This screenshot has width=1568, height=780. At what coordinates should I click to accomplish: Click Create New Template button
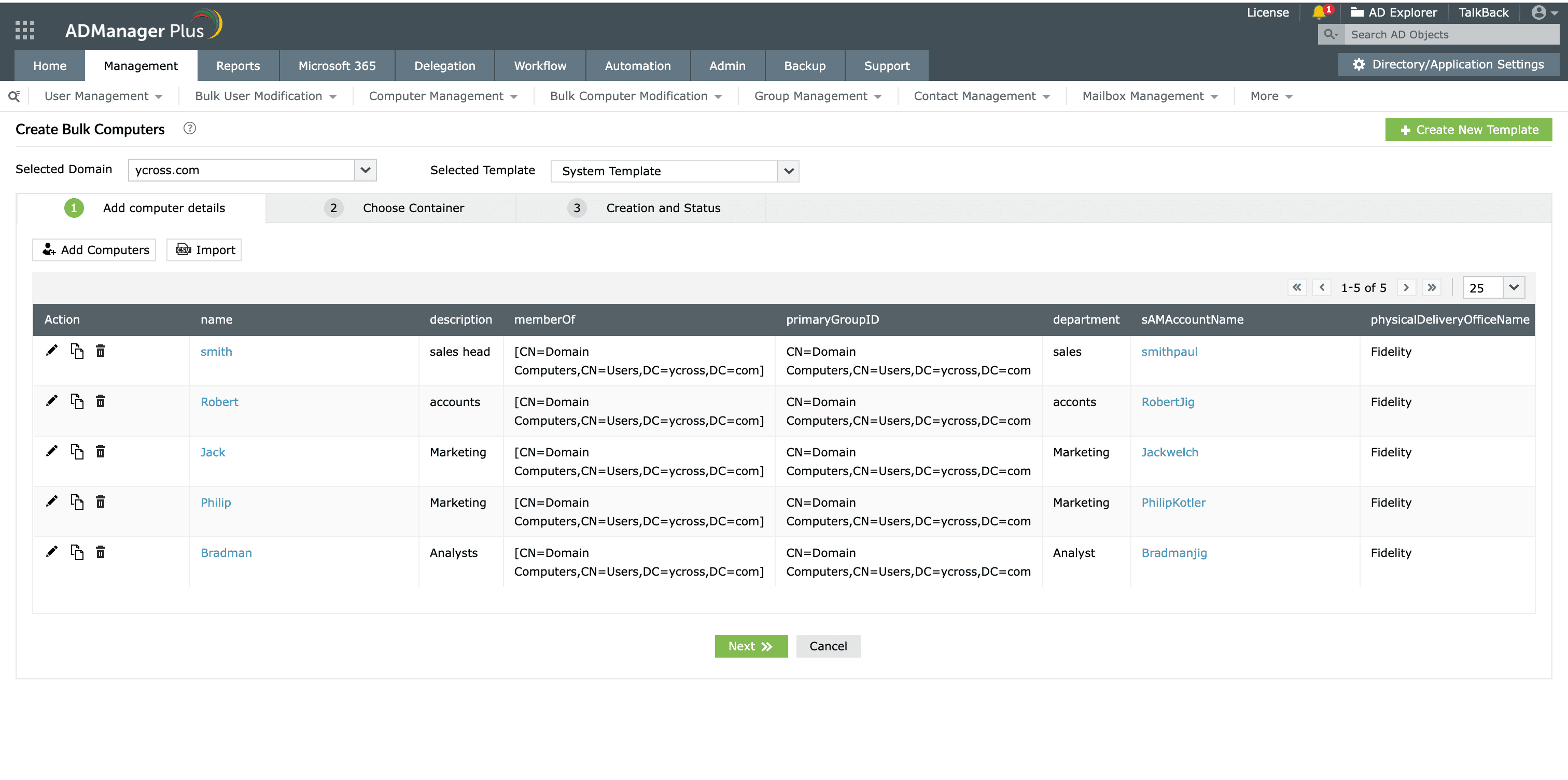tap(1468, 130)
